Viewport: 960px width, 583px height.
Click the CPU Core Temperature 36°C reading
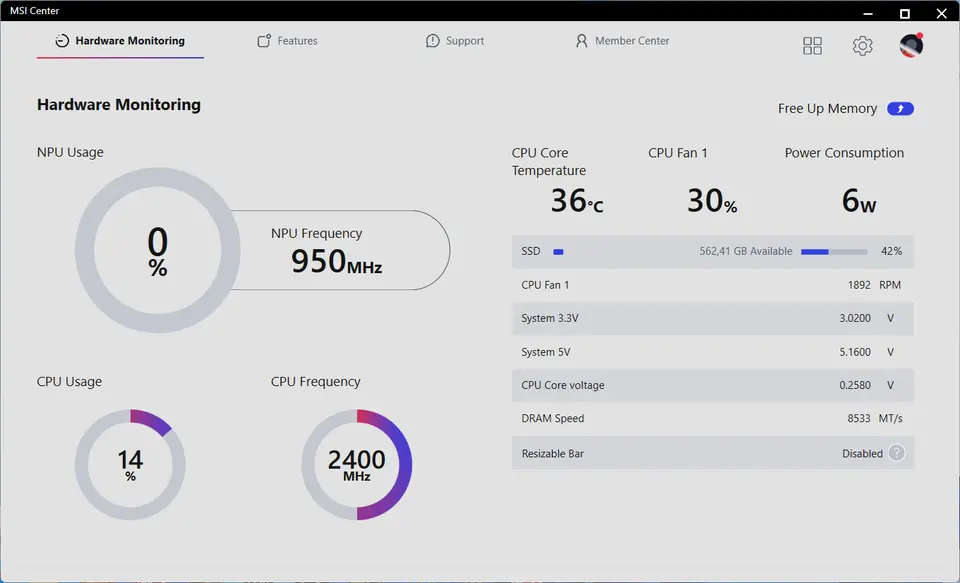coord(577,200)
